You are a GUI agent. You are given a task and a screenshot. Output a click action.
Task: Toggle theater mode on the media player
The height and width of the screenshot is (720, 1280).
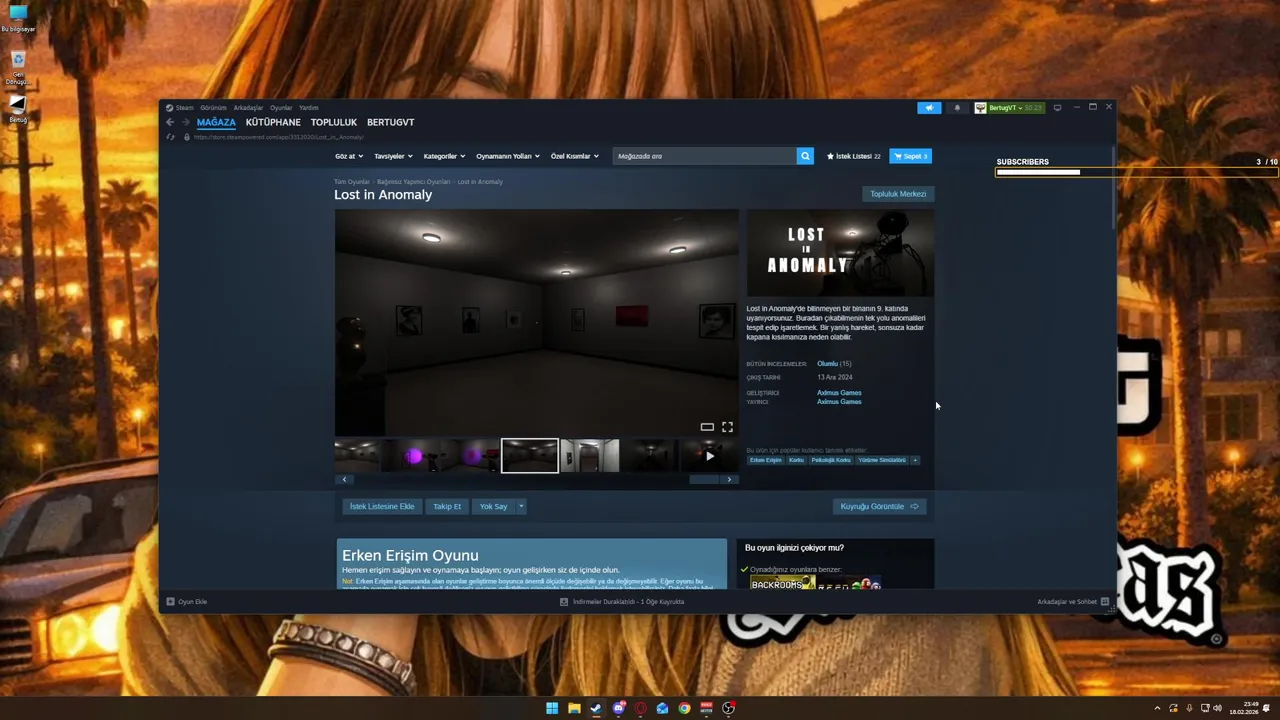(707, 427)
